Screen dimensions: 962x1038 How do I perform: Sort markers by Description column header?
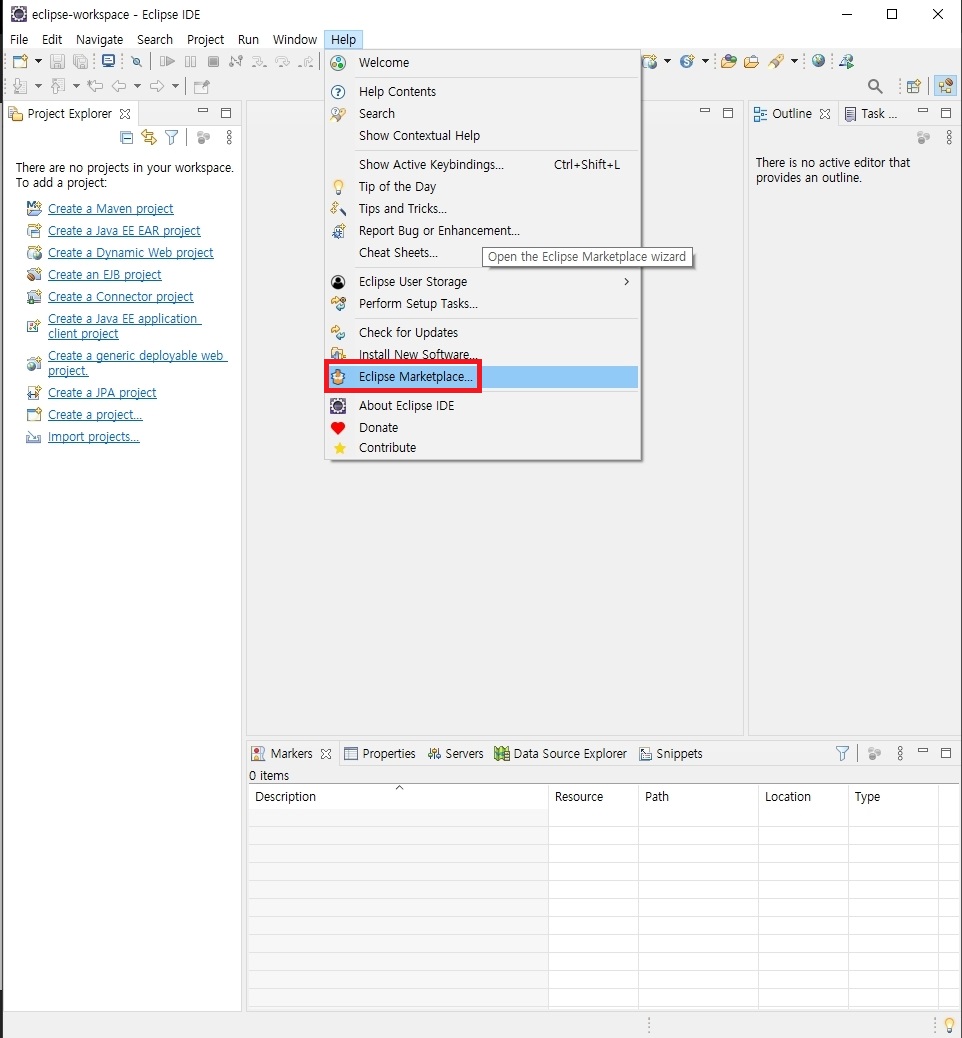399,797
